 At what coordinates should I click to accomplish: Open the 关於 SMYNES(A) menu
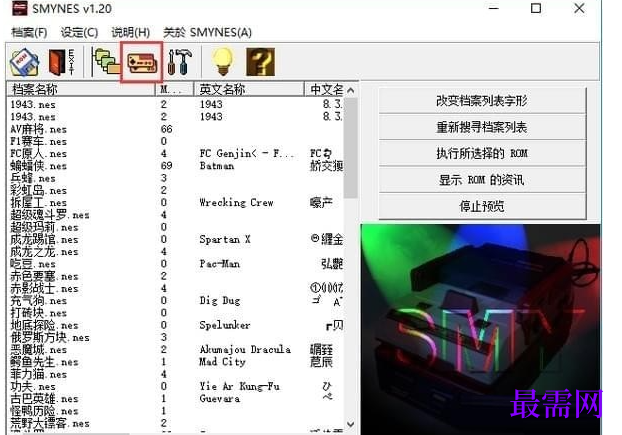[x=207, y=32]
